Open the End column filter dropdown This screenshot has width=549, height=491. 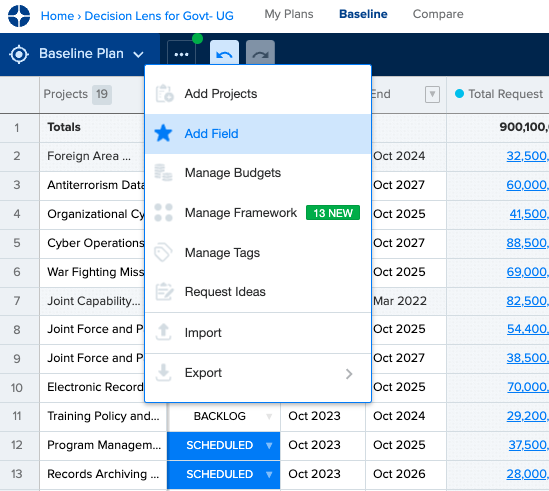[432, 94]
